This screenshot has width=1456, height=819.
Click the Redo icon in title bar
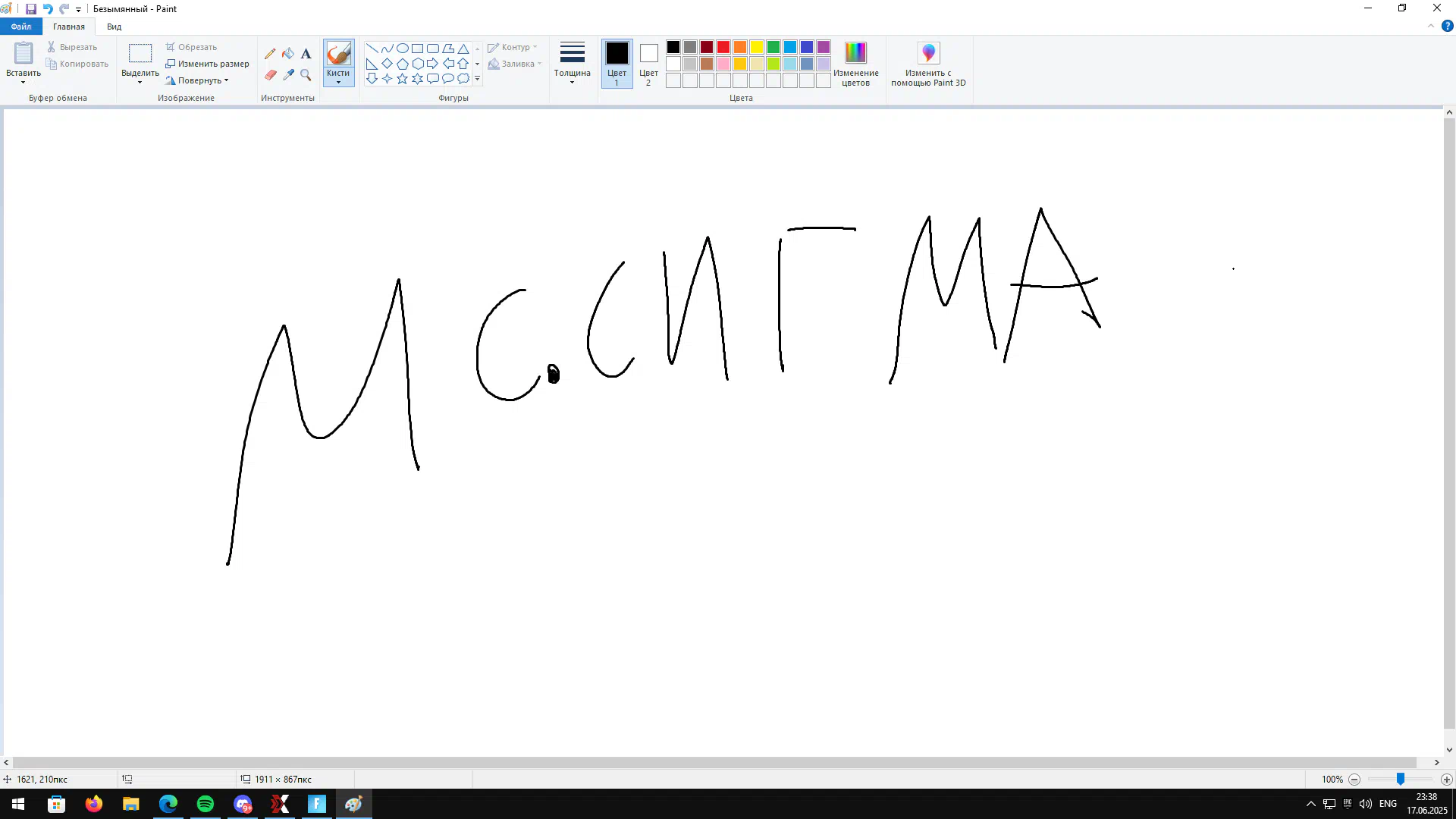tap(64, 9)
